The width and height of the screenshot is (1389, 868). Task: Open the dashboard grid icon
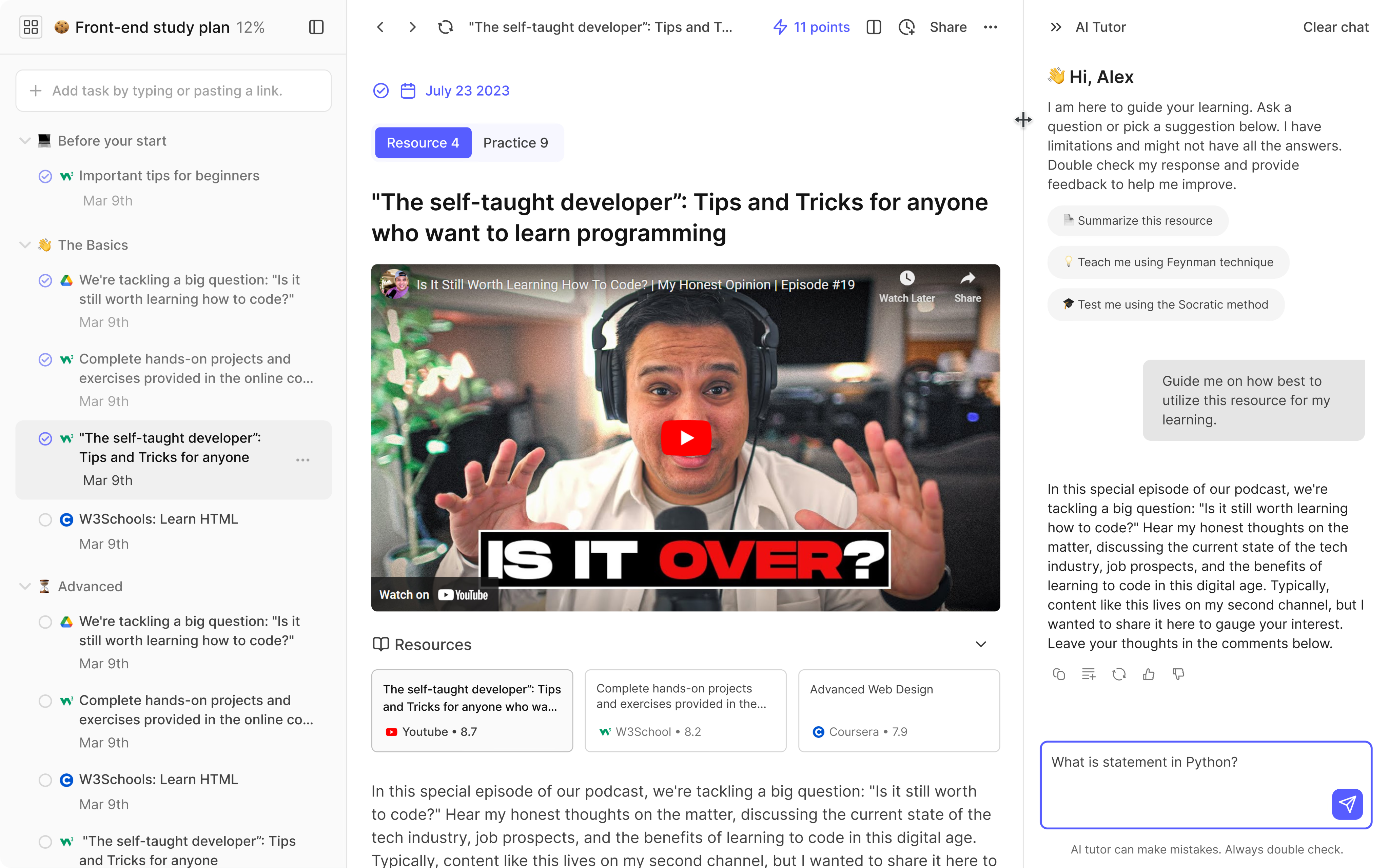pyautogui.click(x=31, y=27)
